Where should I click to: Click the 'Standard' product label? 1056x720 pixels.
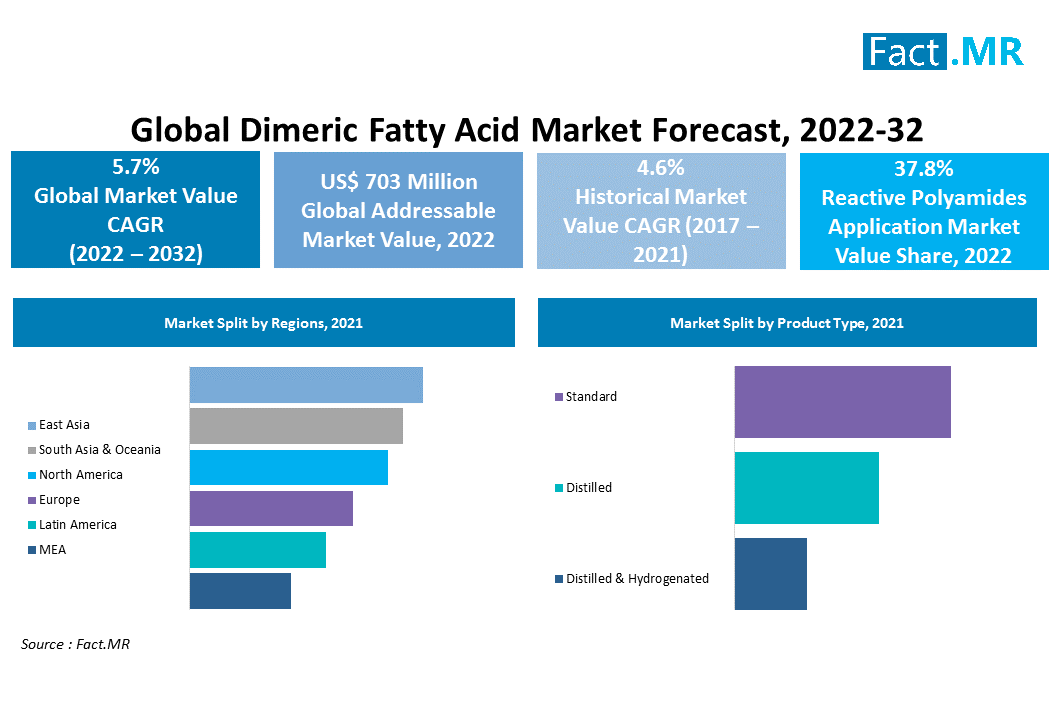click(x=591, y=397)
